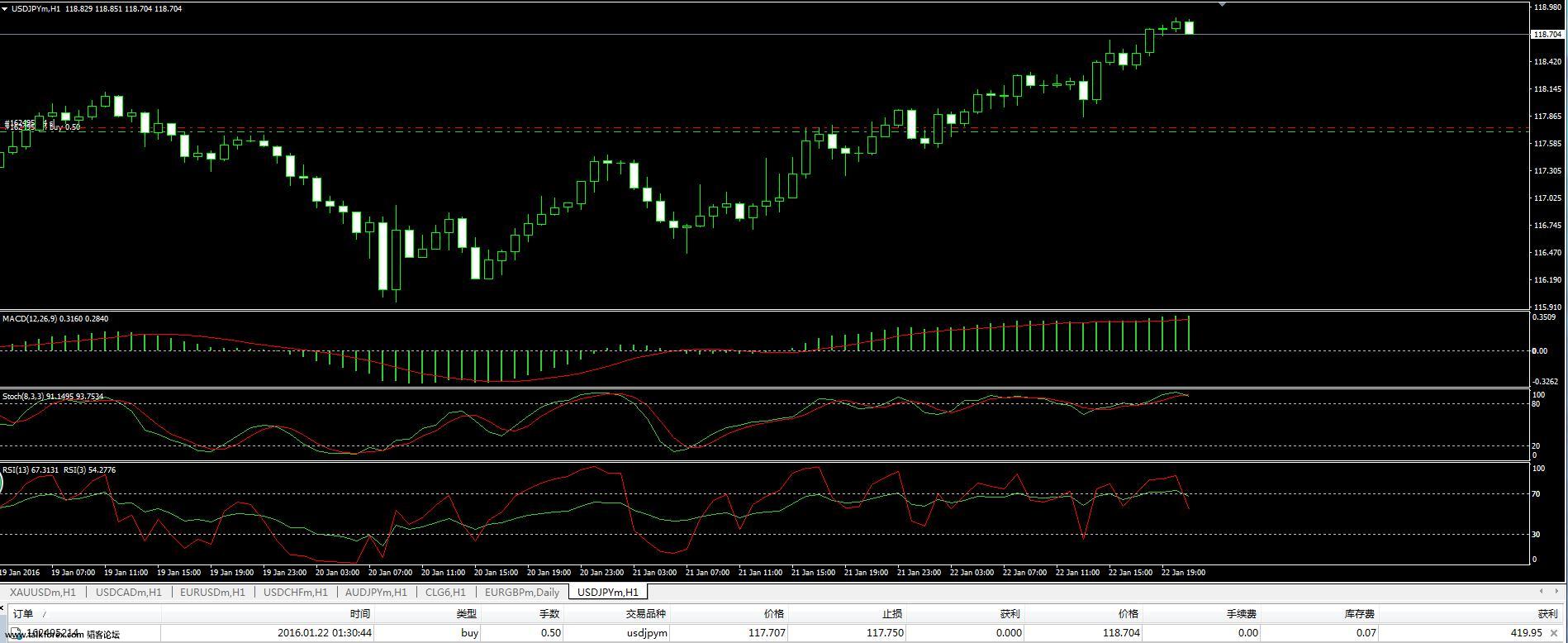Open the CLG6,H1 chart tab
Viewport: 1568px width, 643px height.
445,592
